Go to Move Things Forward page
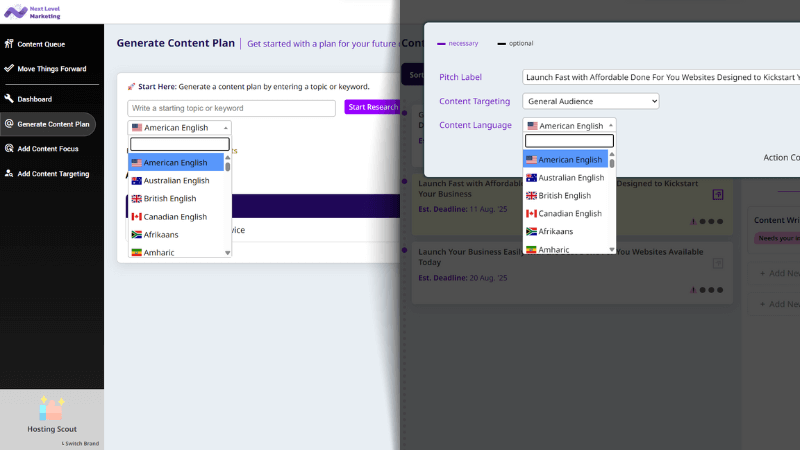The width and height of the screenshot is (800, 450). pyautogui.click(x=51, y=69)
